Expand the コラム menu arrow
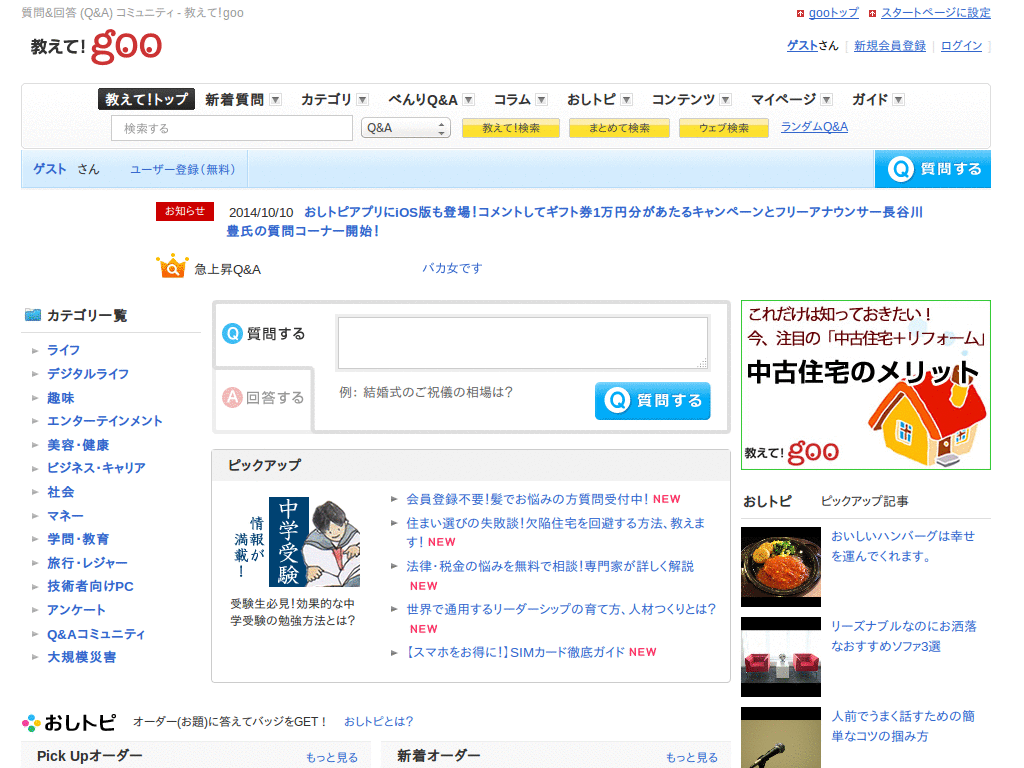This screenshot has width=1024, height=768. (541, 100)
